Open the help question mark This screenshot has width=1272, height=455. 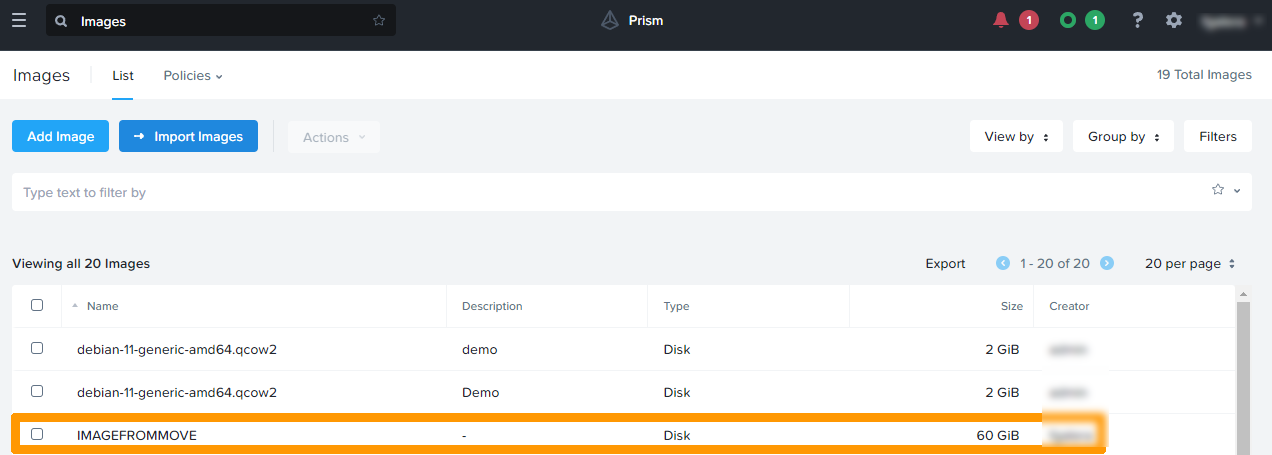pyautogui.click(x=1137, y=20)
